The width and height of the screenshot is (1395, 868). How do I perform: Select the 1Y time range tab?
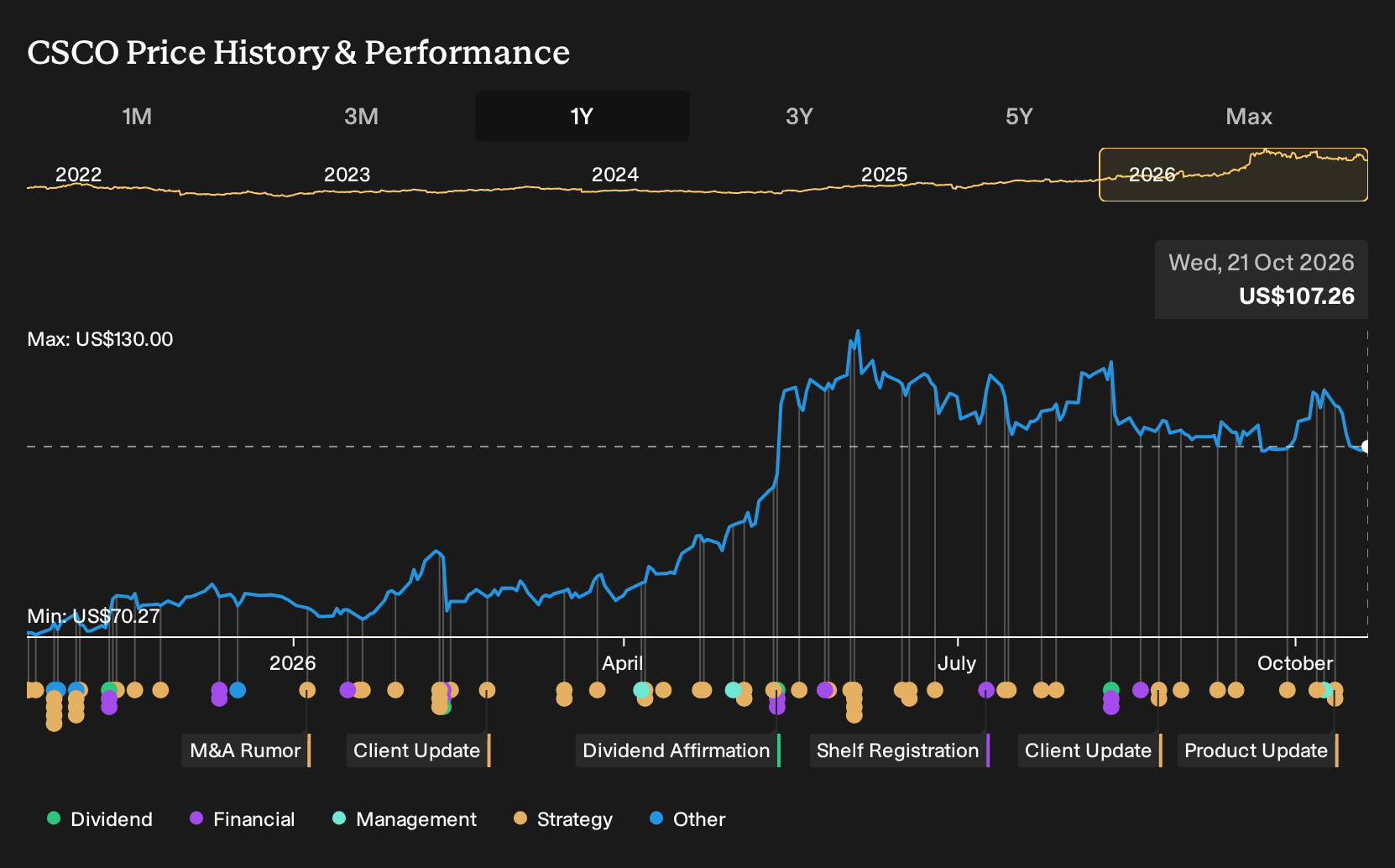coord(583,116)
